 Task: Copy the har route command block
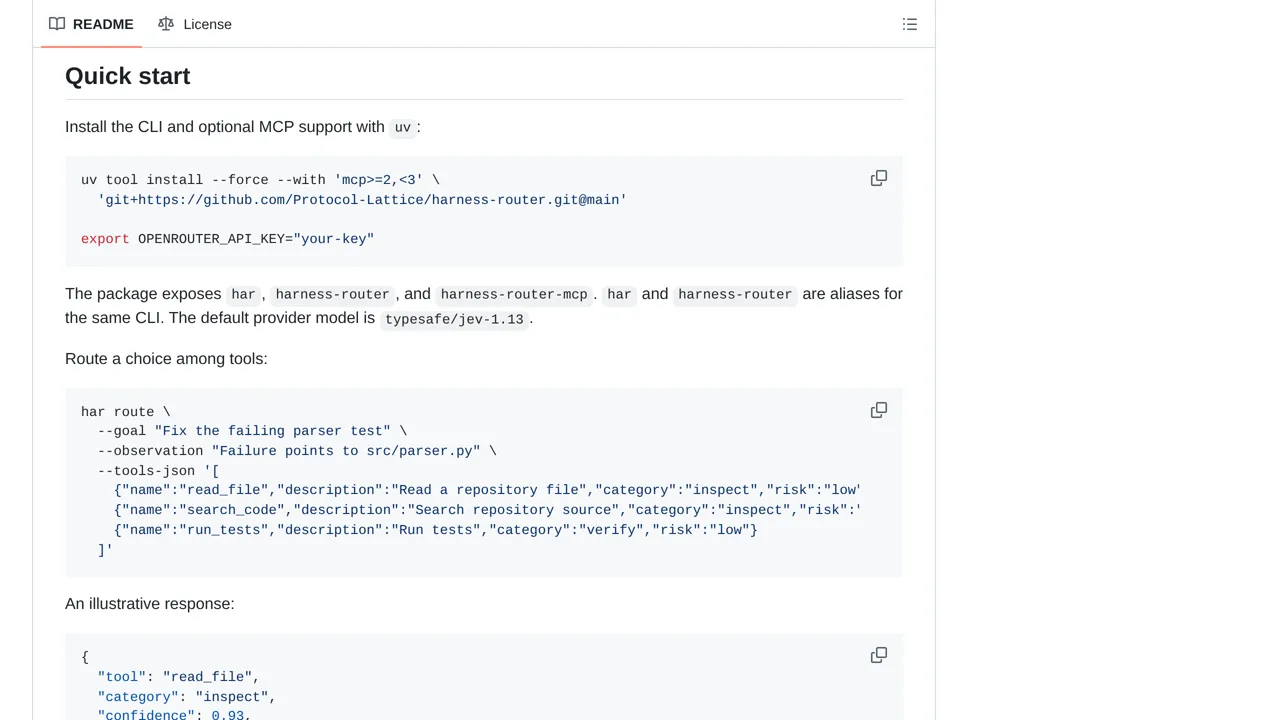[x=879, y=410]
